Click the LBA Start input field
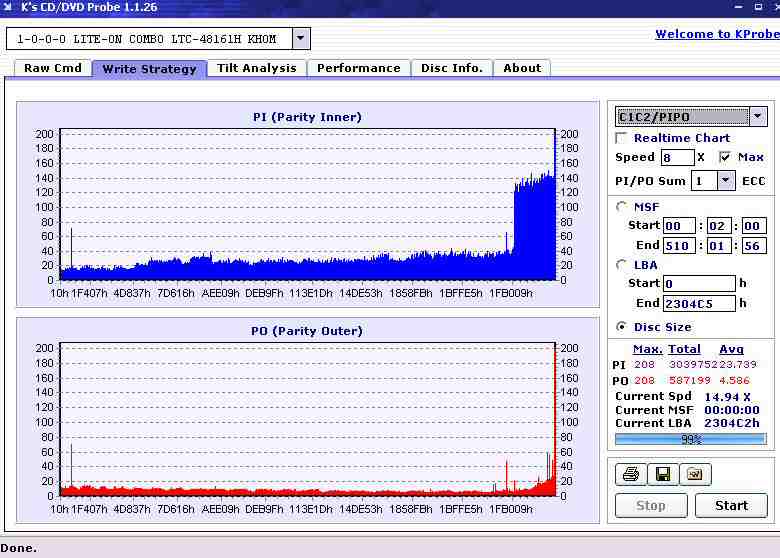This screenshot has height=558, width=780. tap(699, 283)
